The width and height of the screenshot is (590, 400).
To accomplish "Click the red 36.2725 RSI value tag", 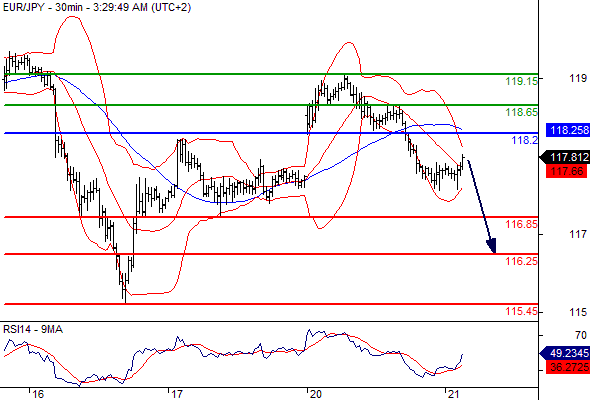I will [568, 367].
